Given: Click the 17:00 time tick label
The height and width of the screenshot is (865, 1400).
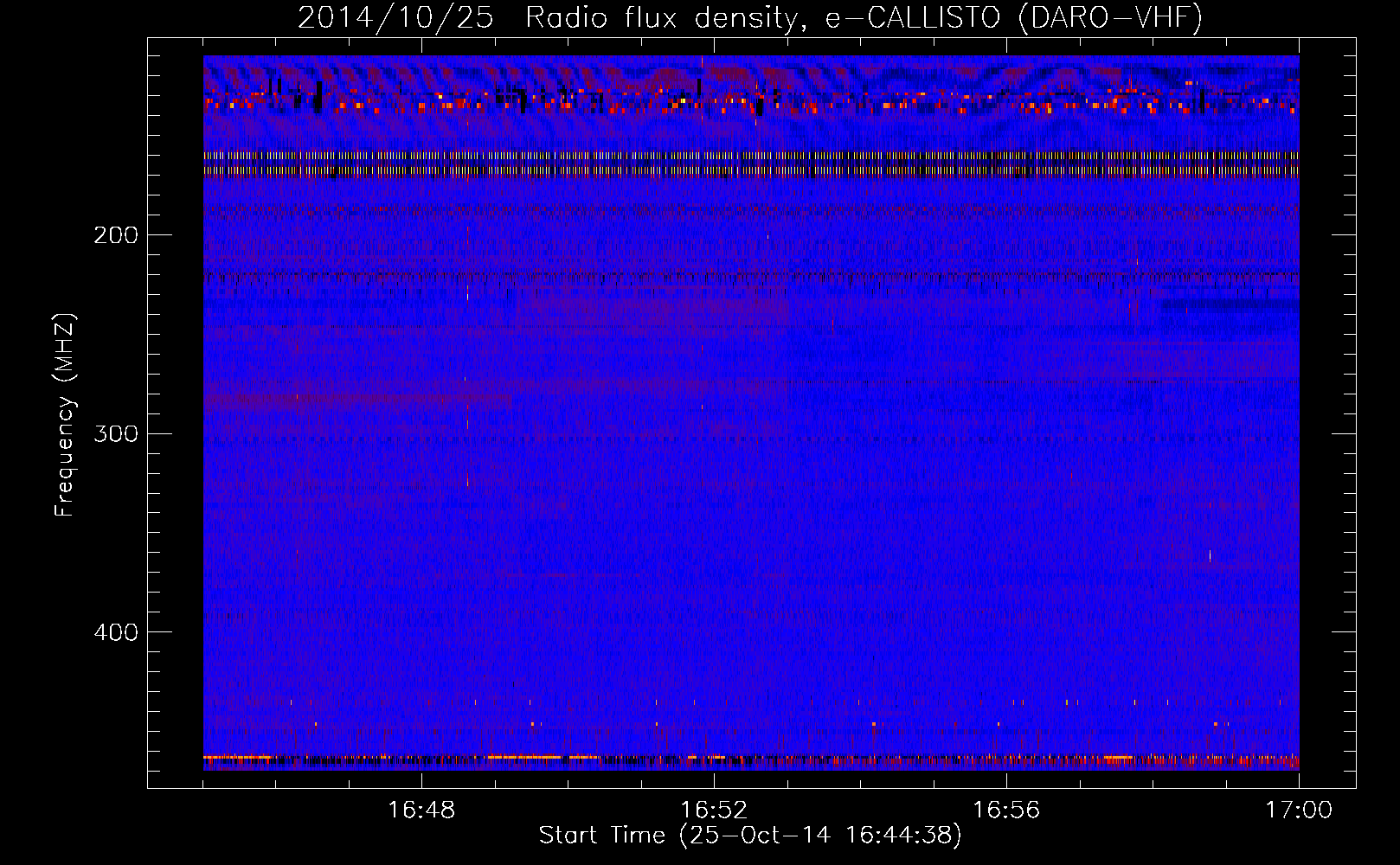Looking at the screenshot, I should [x=1299, y=811].
